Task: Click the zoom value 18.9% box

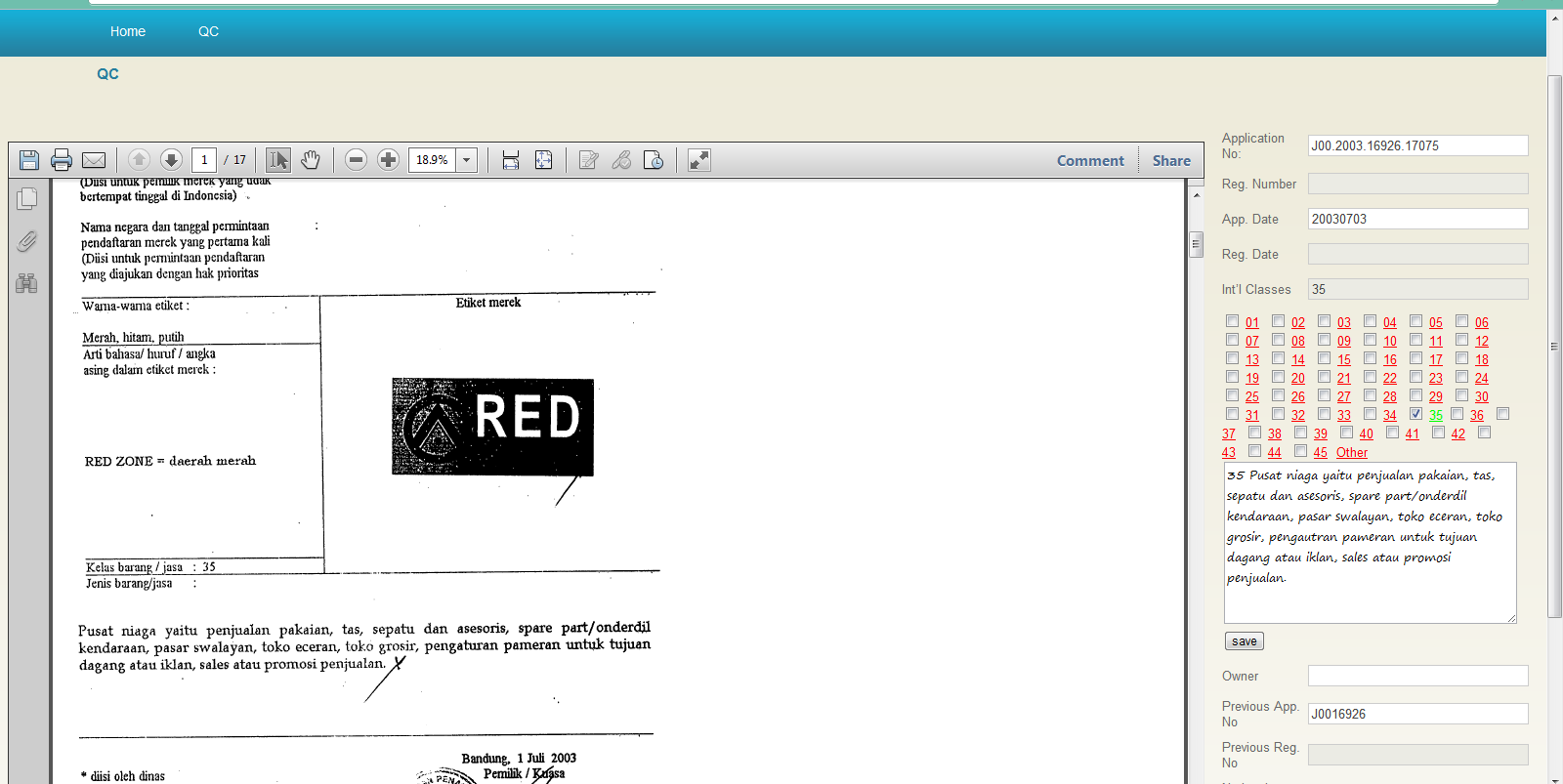Action: pyautogui.click(x=433, y=160)
